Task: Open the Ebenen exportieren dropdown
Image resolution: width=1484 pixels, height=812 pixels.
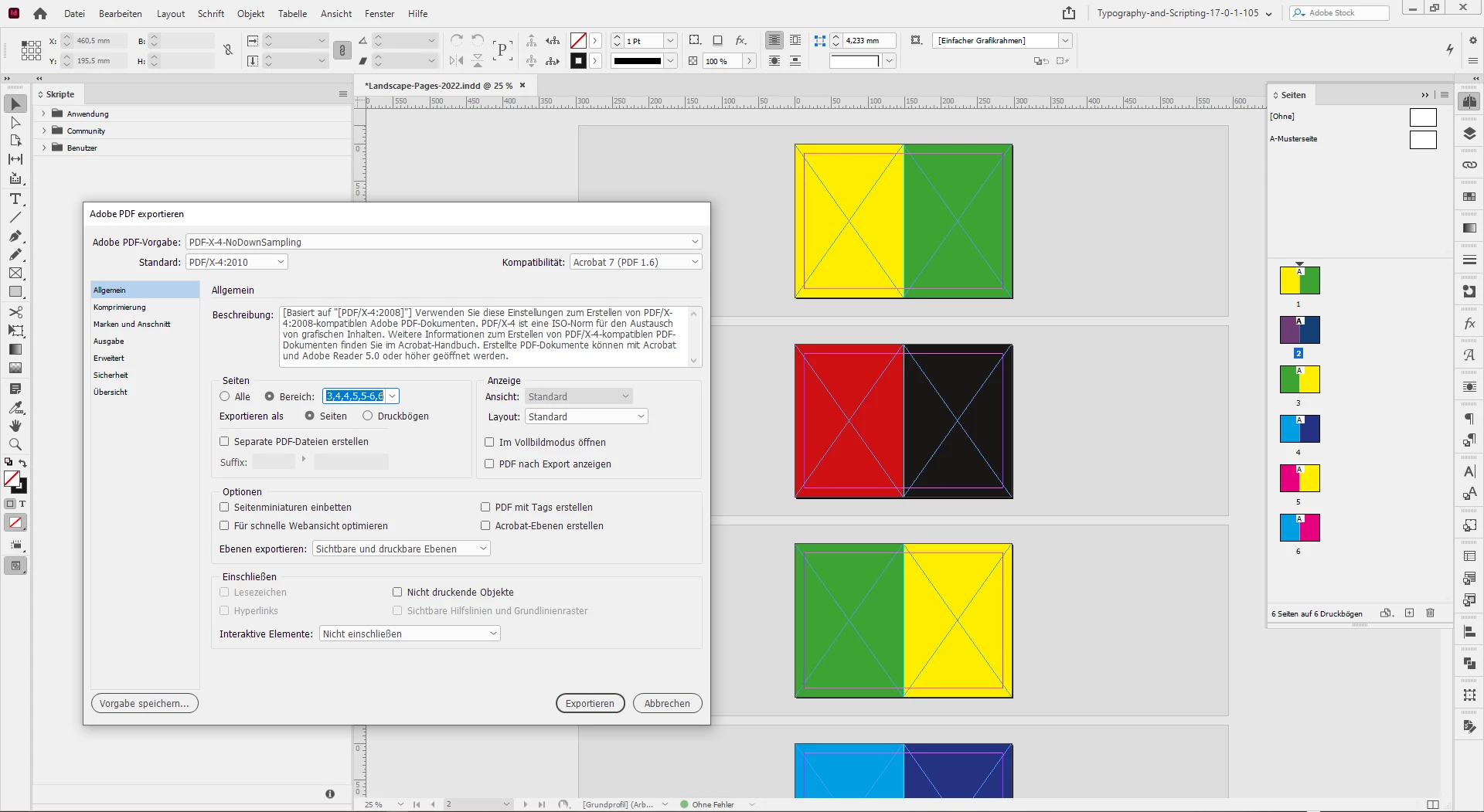Action: tap(402, 549)
